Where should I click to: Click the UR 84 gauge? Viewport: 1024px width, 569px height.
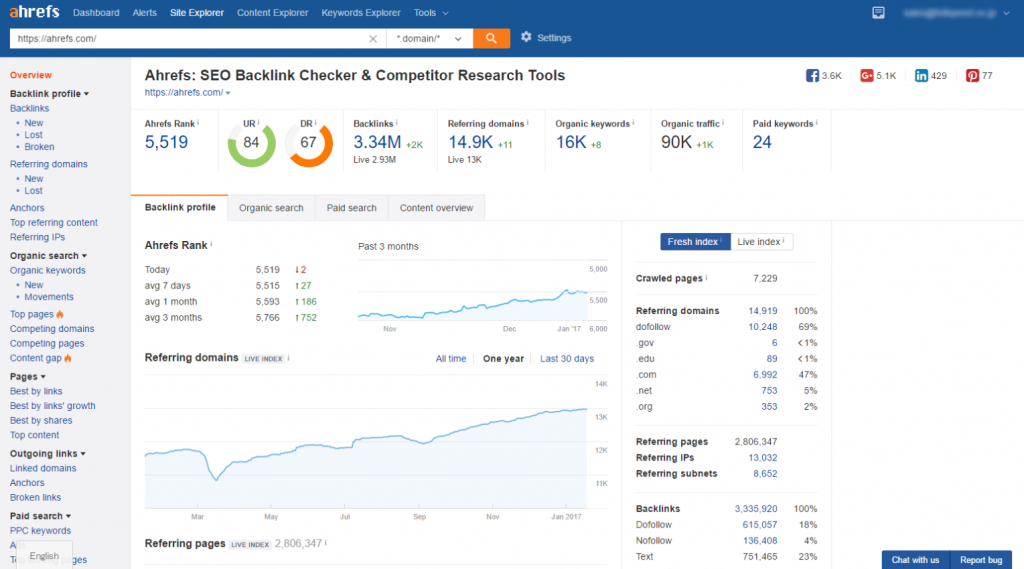coord(251,143)
